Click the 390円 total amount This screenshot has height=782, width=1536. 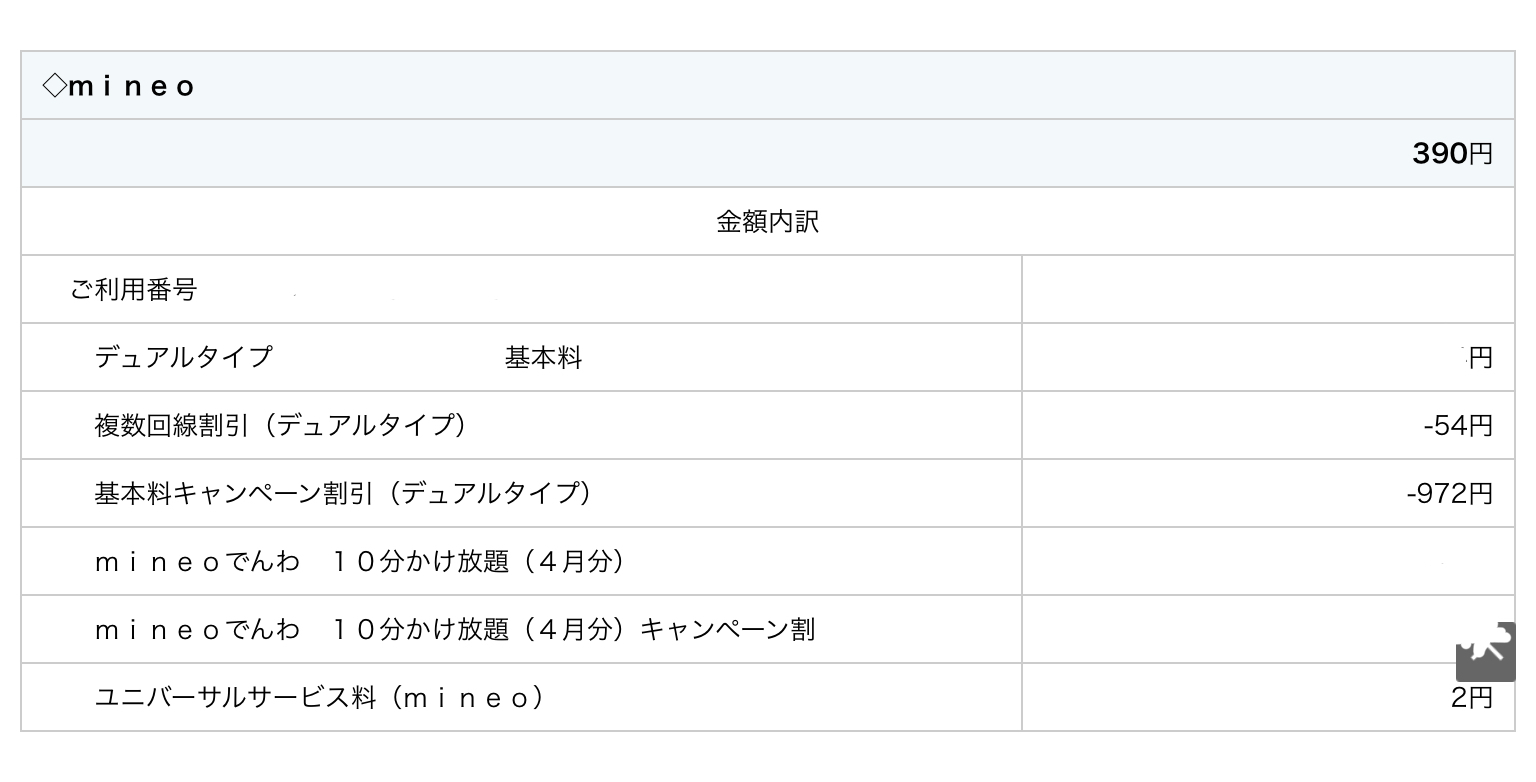pos(1452,154)
